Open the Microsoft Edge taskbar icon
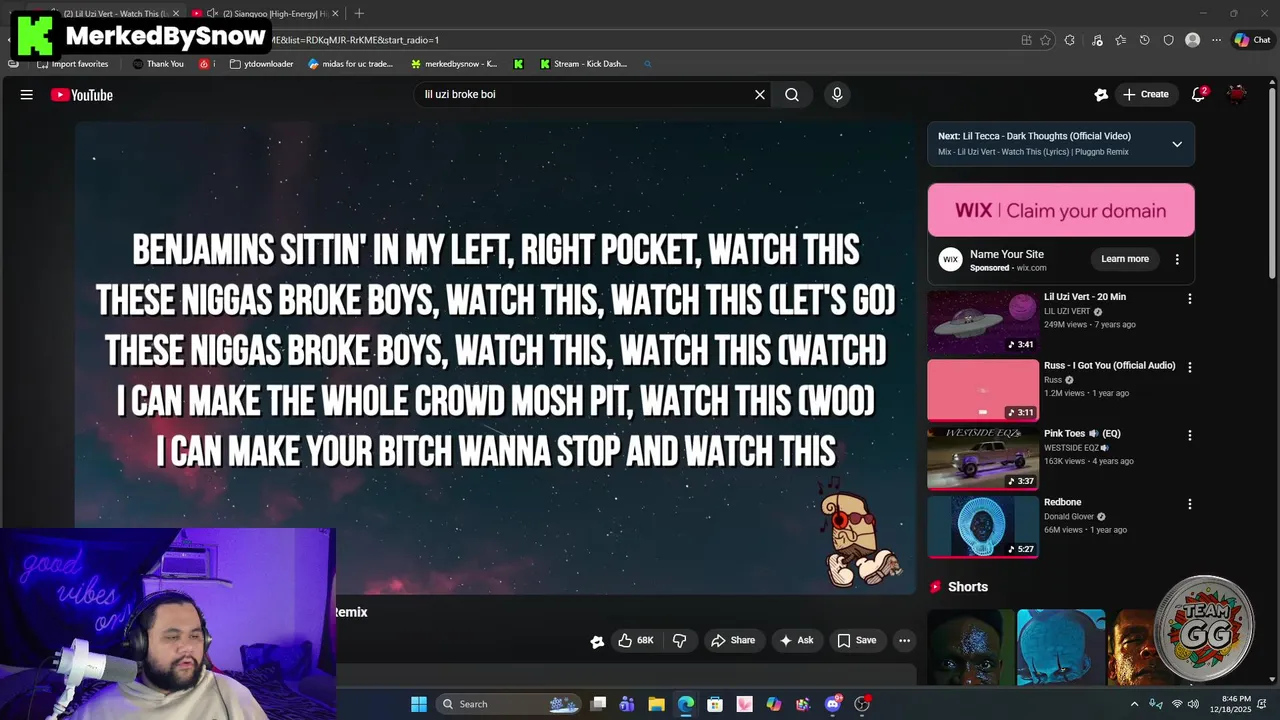Image resolution: width=1280 pixels, height=720 pixels. coord(685,704)
